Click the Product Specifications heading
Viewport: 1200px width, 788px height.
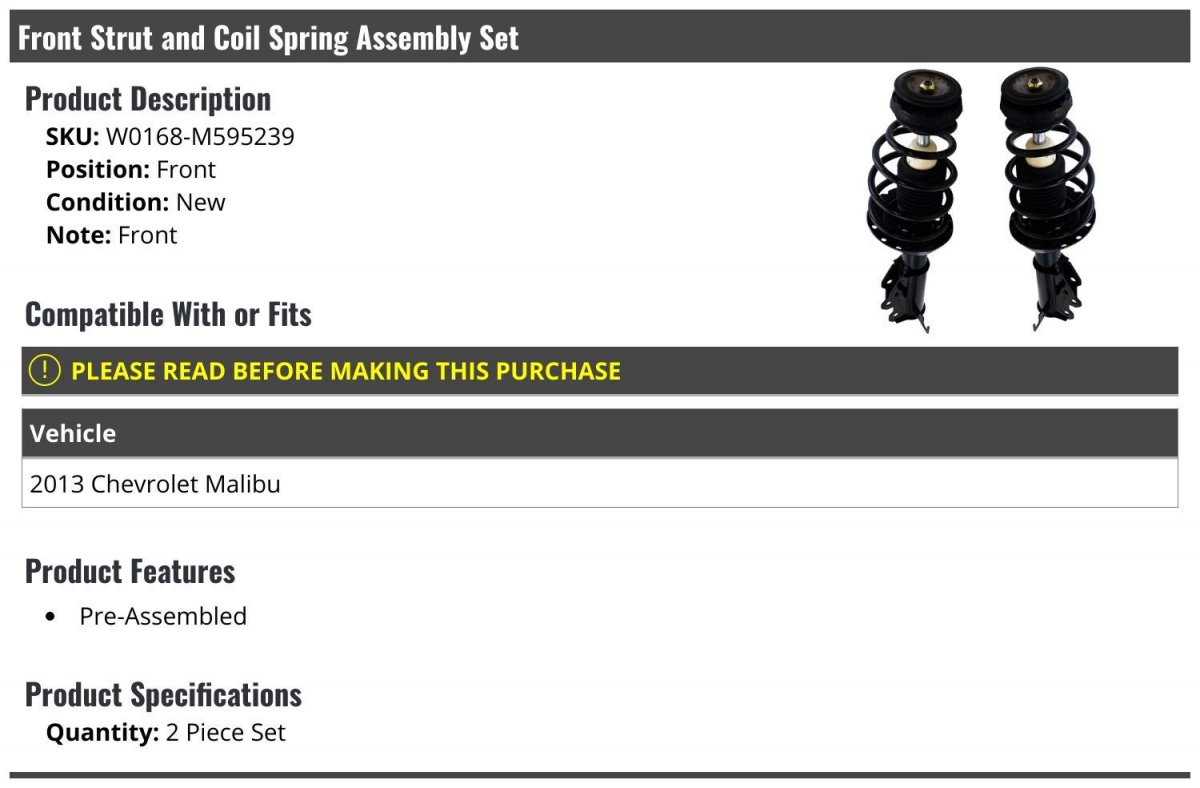pos(163,694)
